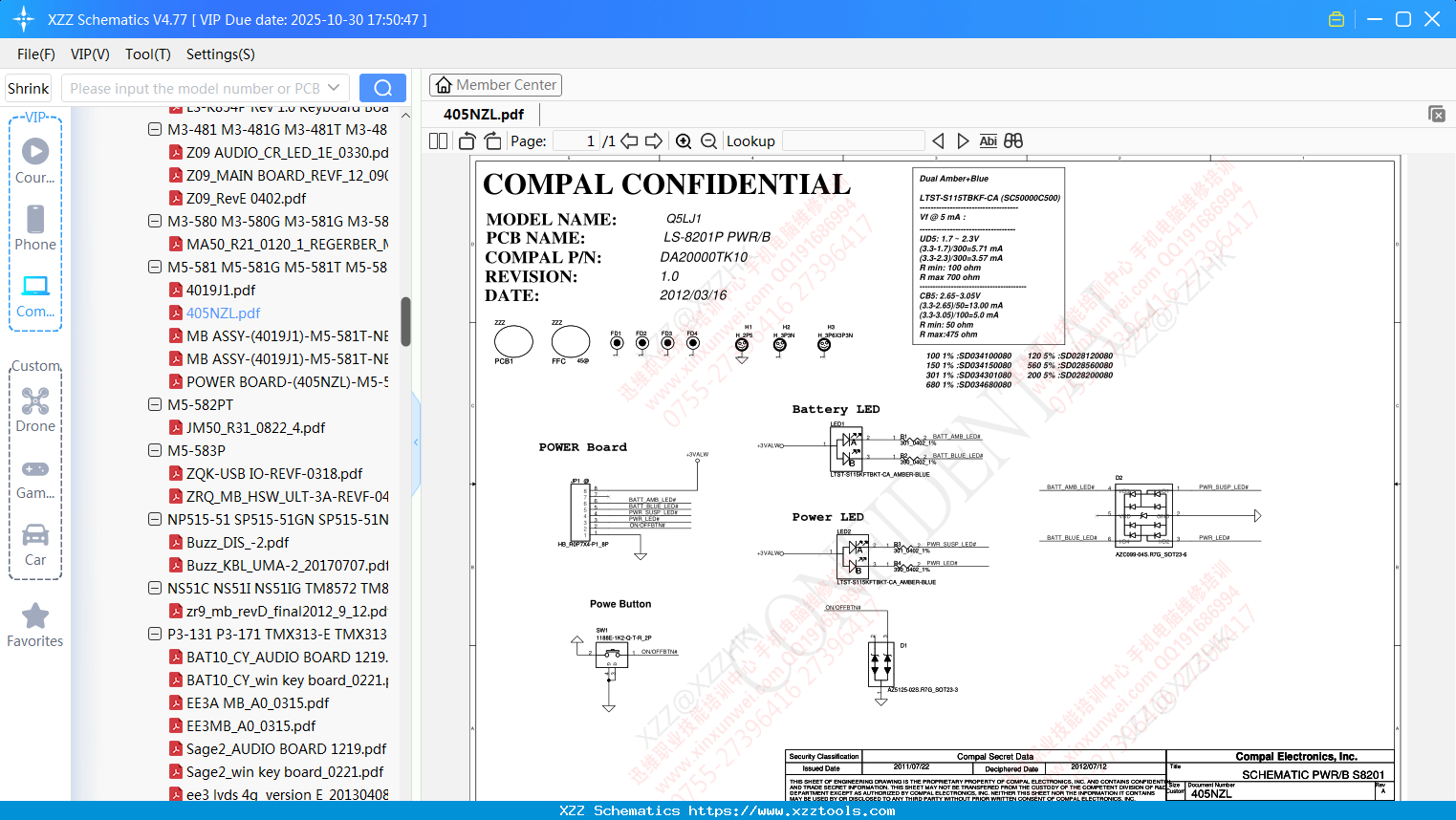
Task: Collapse the M5-582PT tree group
Action: click(x=155, y=404)
